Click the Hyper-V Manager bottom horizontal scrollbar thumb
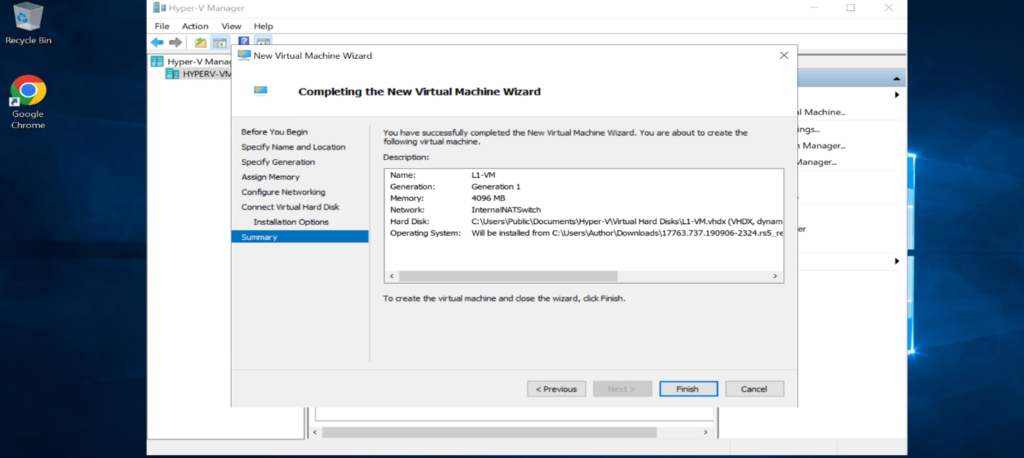Image resolution: width=1024 pixels, height=458 pixels. click(489, 433)
